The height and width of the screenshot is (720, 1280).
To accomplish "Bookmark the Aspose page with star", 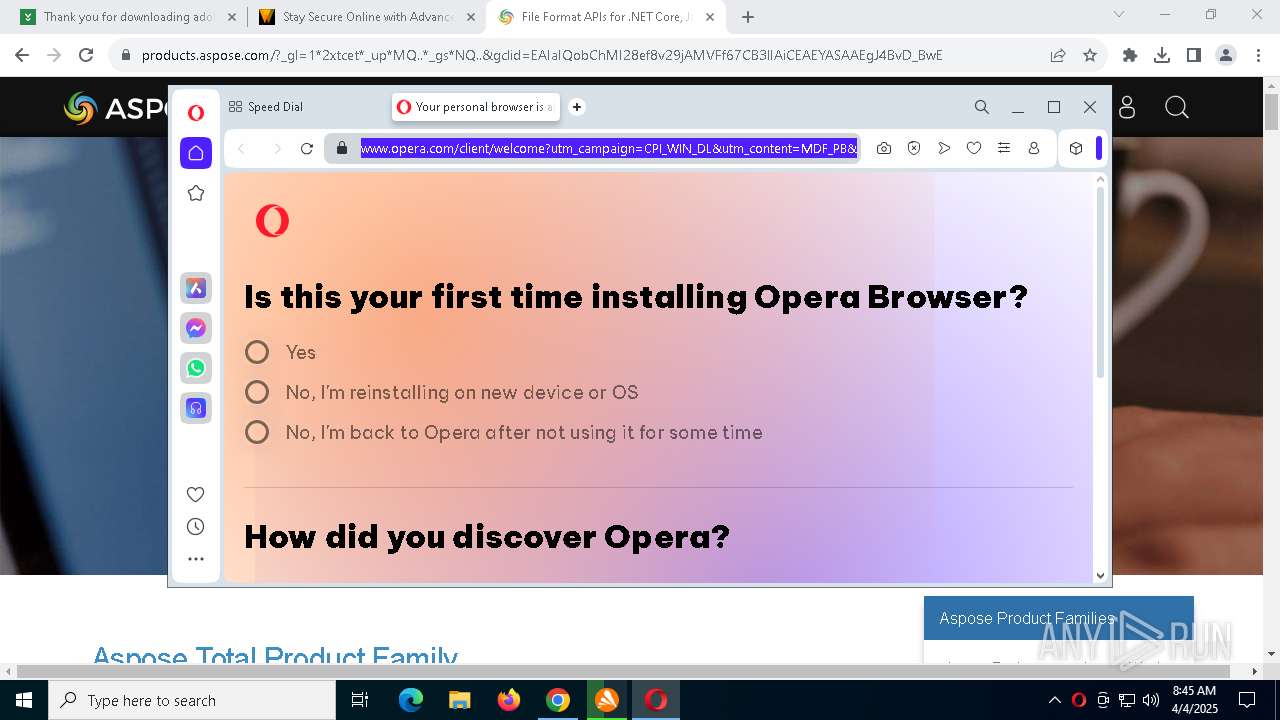I will (x=1090, y=55).
